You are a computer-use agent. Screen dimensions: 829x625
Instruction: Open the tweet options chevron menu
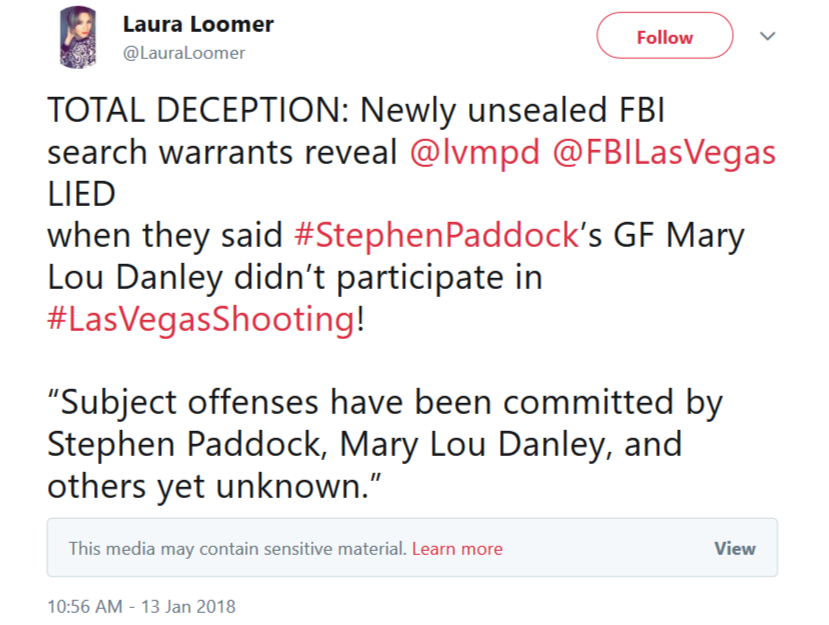[767, 37]
